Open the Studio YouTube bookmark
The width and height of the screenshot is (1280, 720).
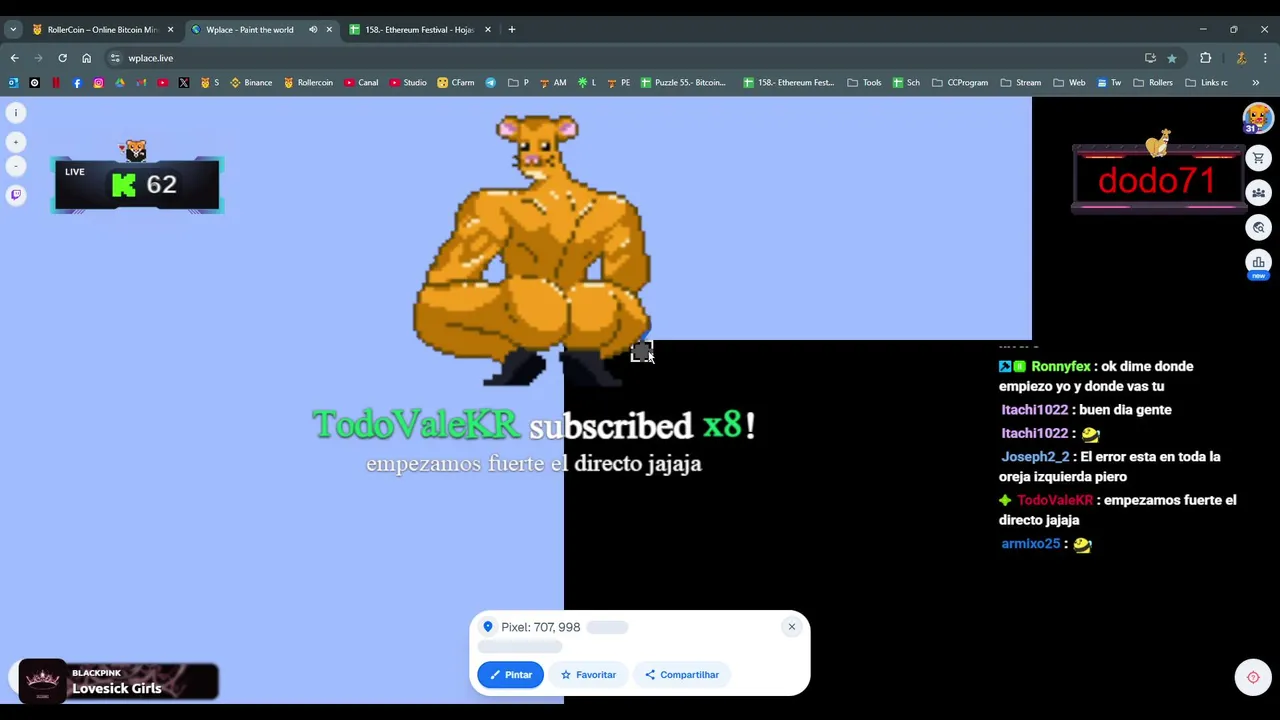[x=408, y=83]
